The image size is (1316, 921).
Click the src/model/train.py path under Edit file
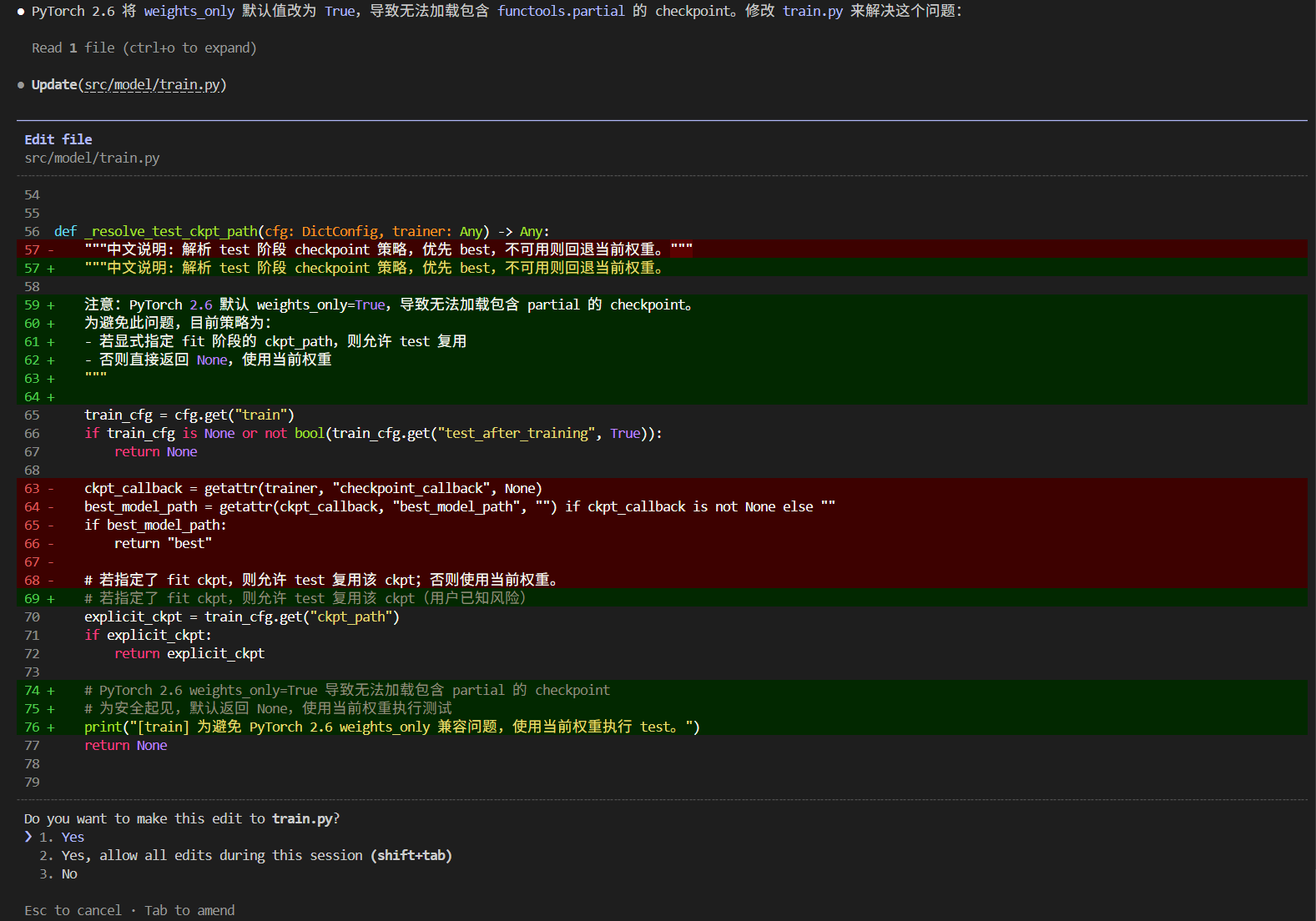[92, 158]
